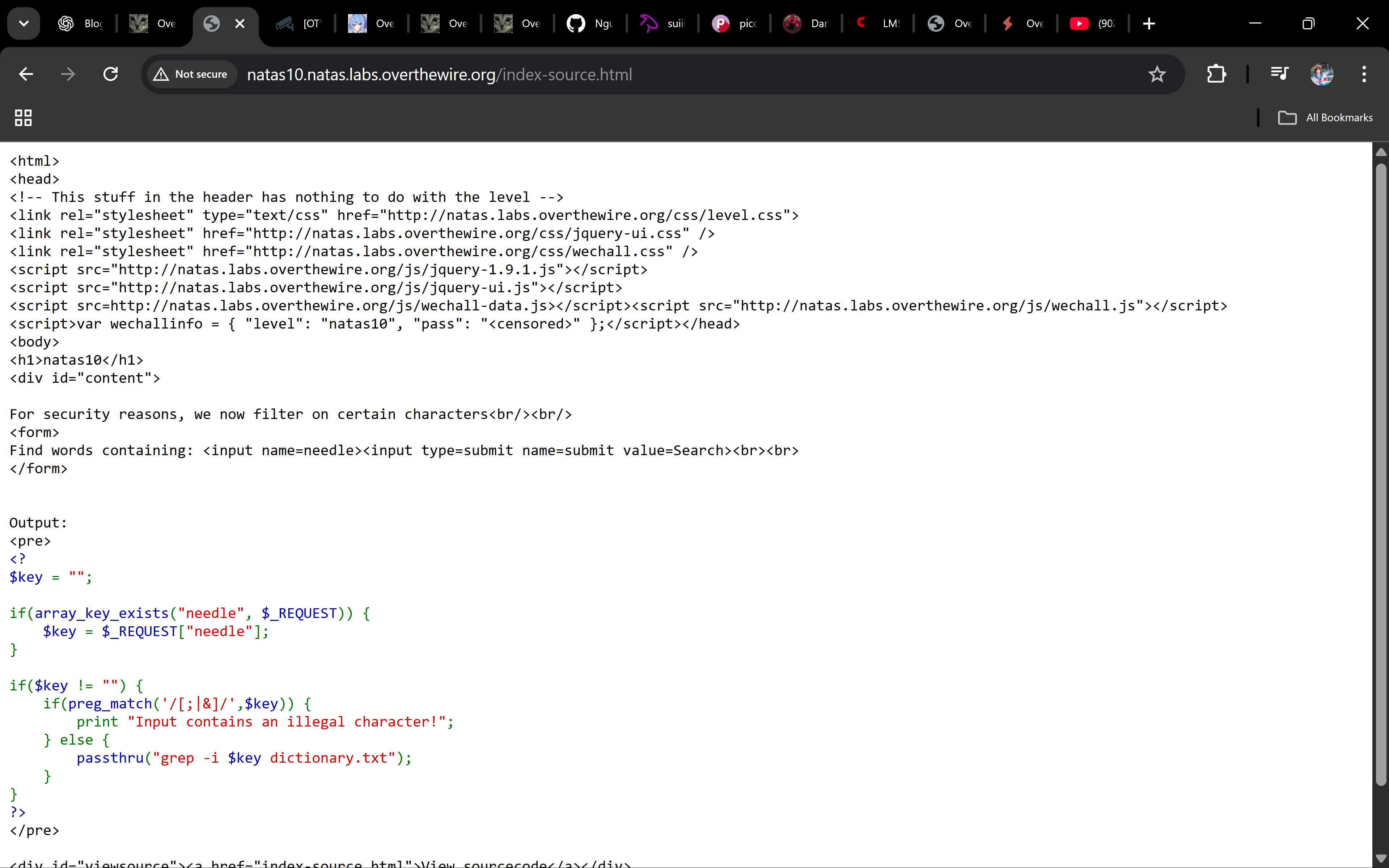Viewport: 1389px width, 868px height.
Task: Click the browser Back arrow
Action: coord(26,74)
